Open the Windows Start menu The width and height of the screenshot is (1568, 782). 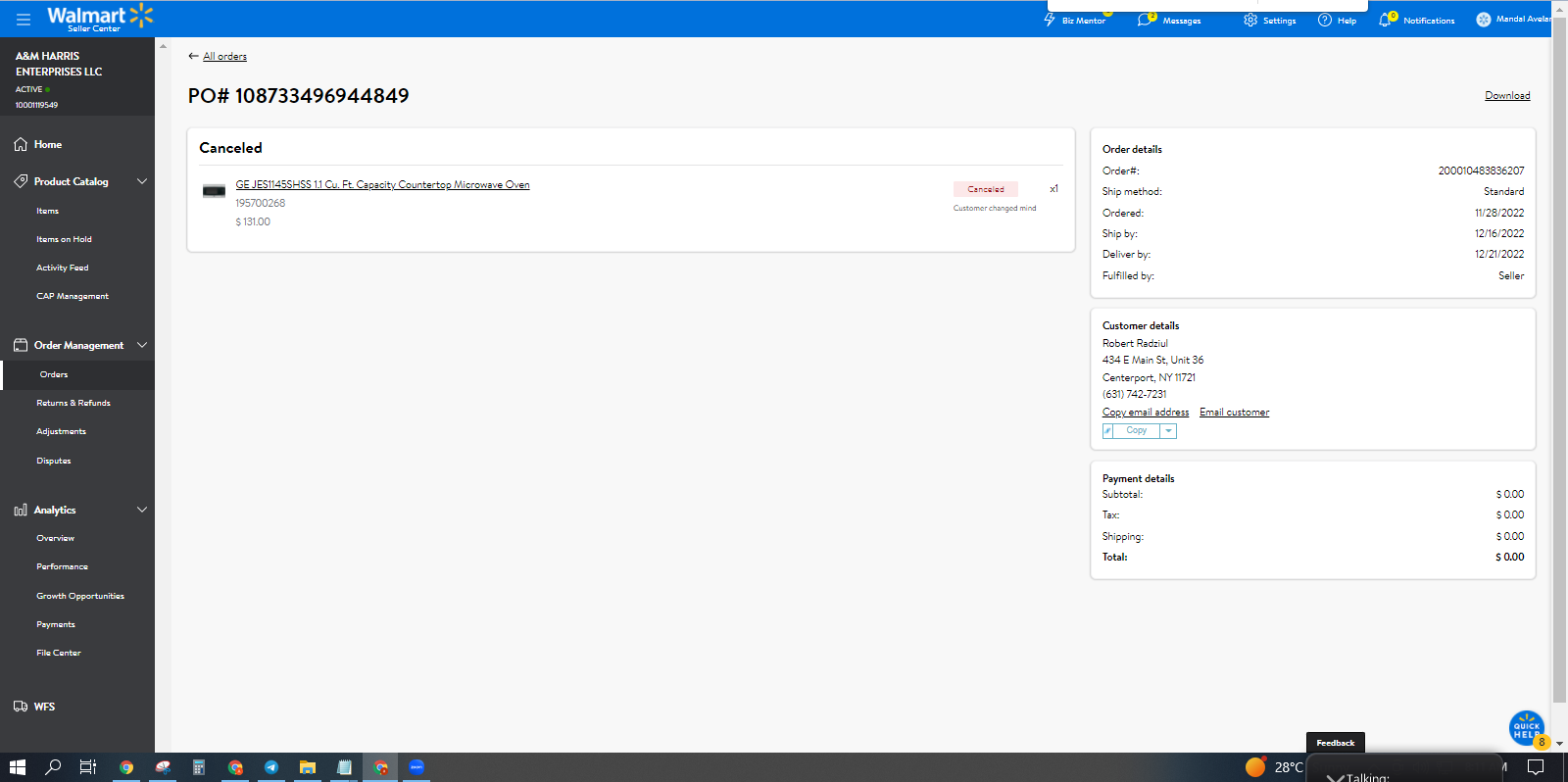pos(17,767)
